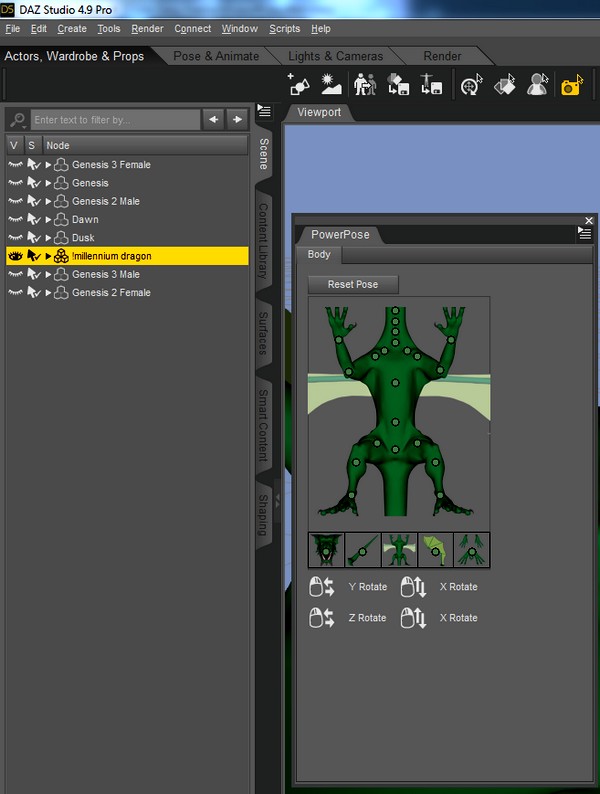Click the left mouse Z Rotate icon
Image resolution: width=600 pixels, height=794 pixels.
[x=322, y=618]
